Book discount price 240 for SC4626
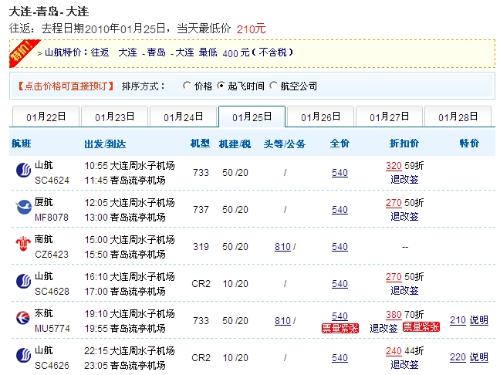 (x=393, y=351)
